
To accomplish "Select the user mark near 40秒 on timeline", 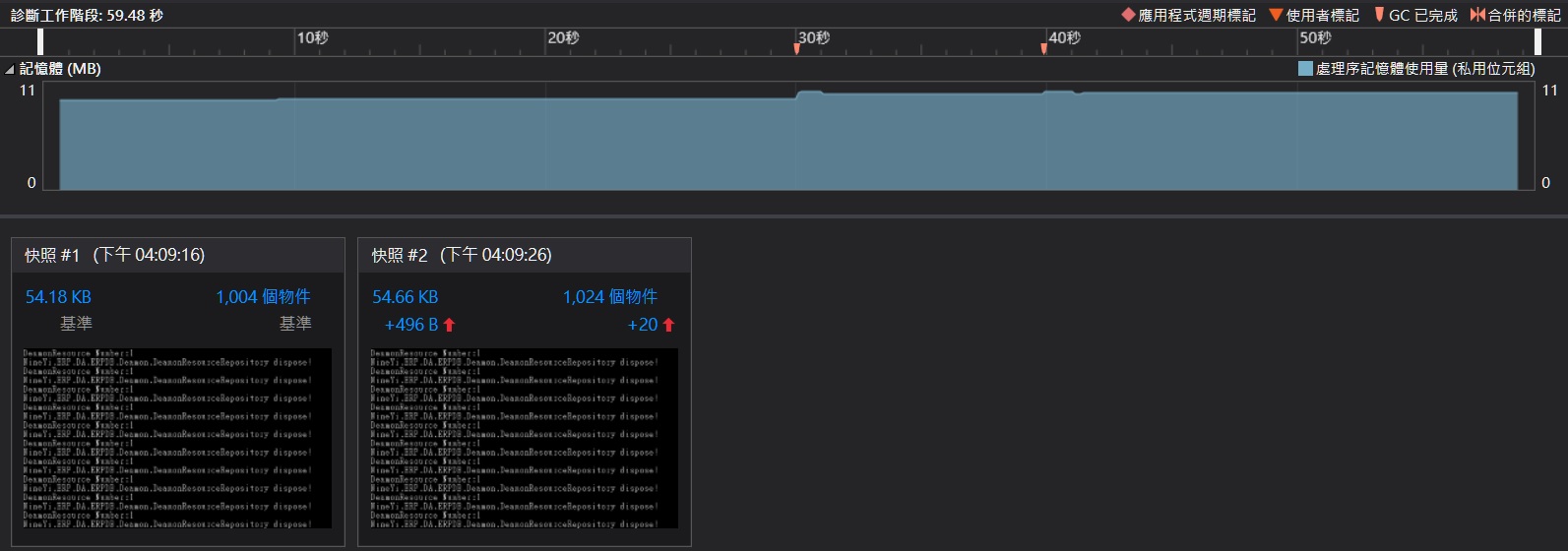I will pos(1043,49).
